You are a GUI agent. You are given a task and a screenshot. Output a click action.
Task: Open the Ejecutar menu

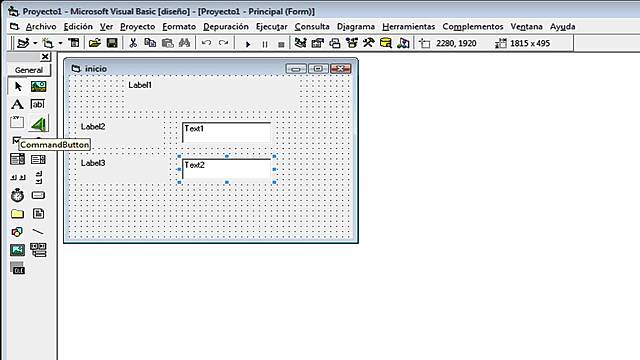(x=271, y=27)
